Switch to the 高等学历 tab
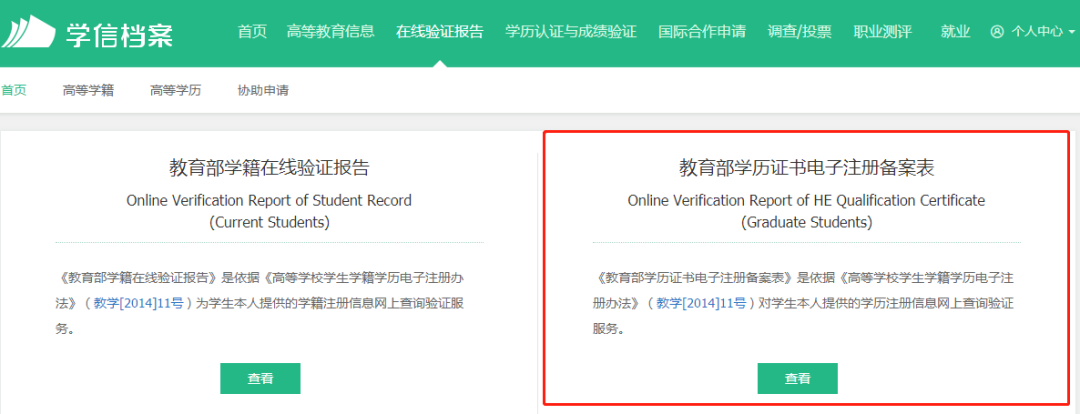The height and width of the screenshot is (414, 1080). 176,90
